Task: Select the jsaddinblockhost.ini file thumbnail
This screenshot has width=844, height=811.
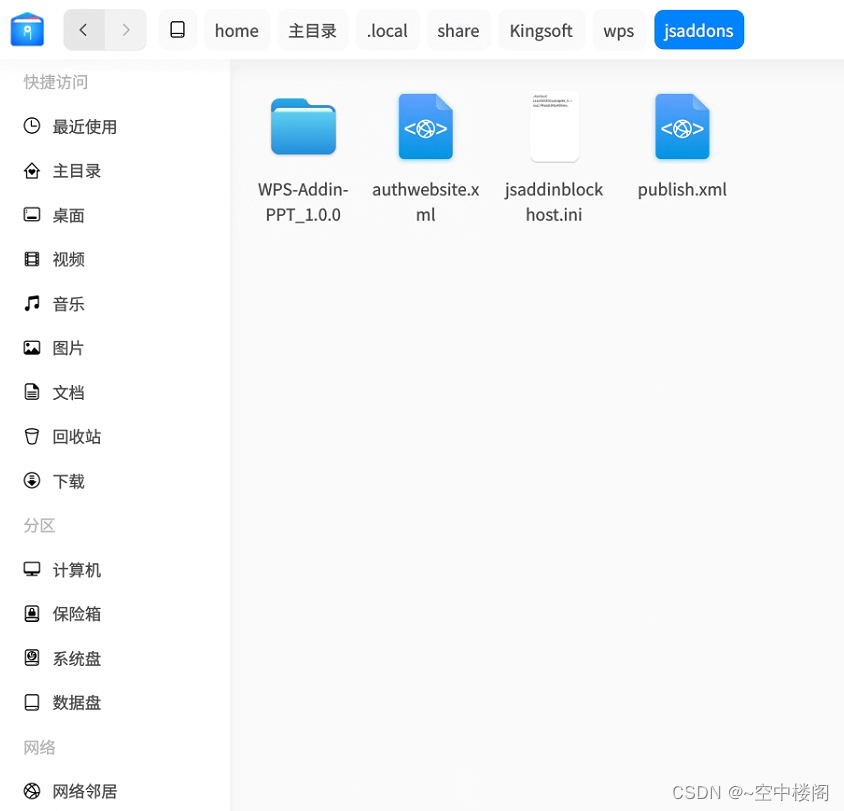Action: [554, 127]
